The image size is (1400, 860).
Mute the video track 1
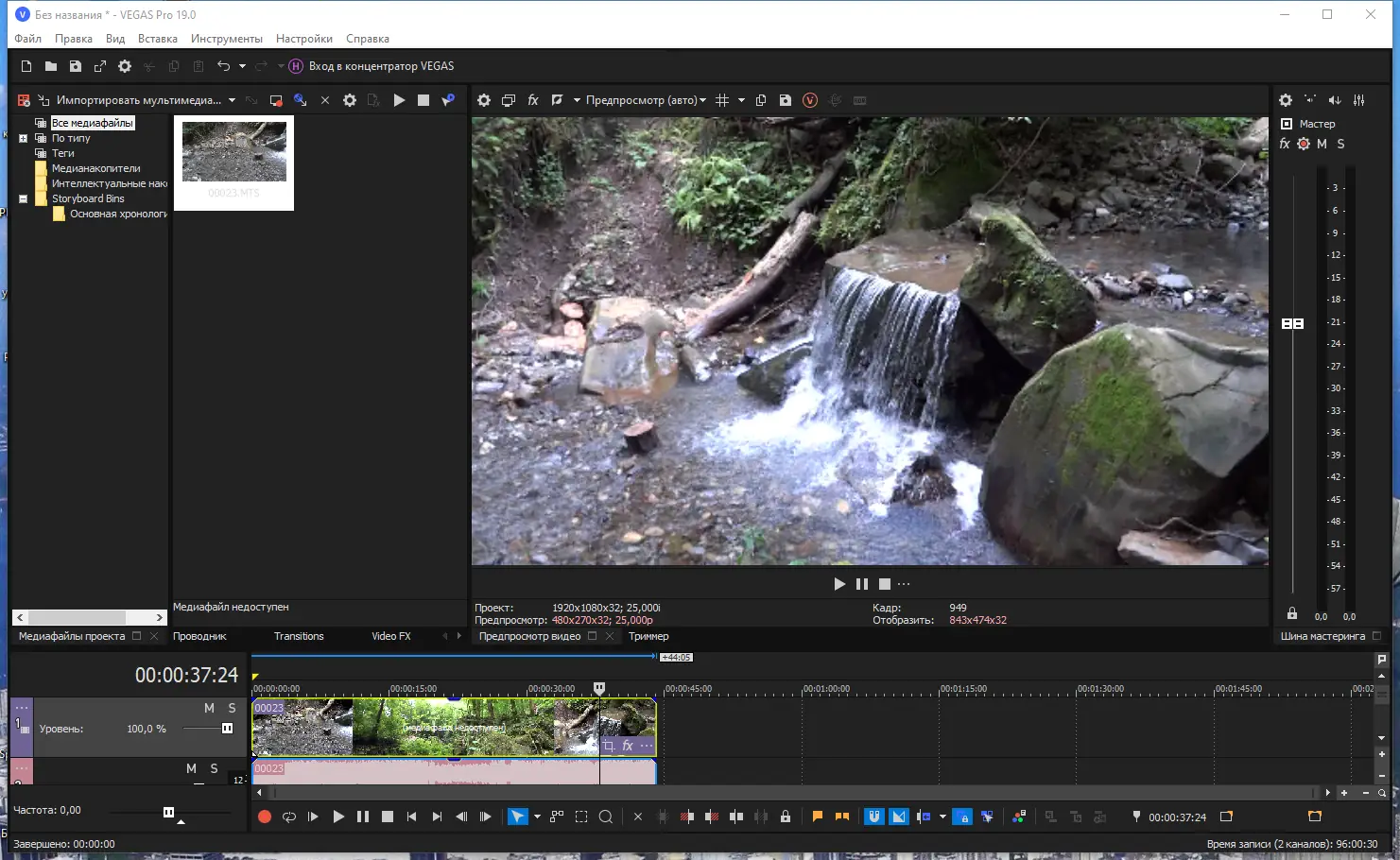(209, 708)
